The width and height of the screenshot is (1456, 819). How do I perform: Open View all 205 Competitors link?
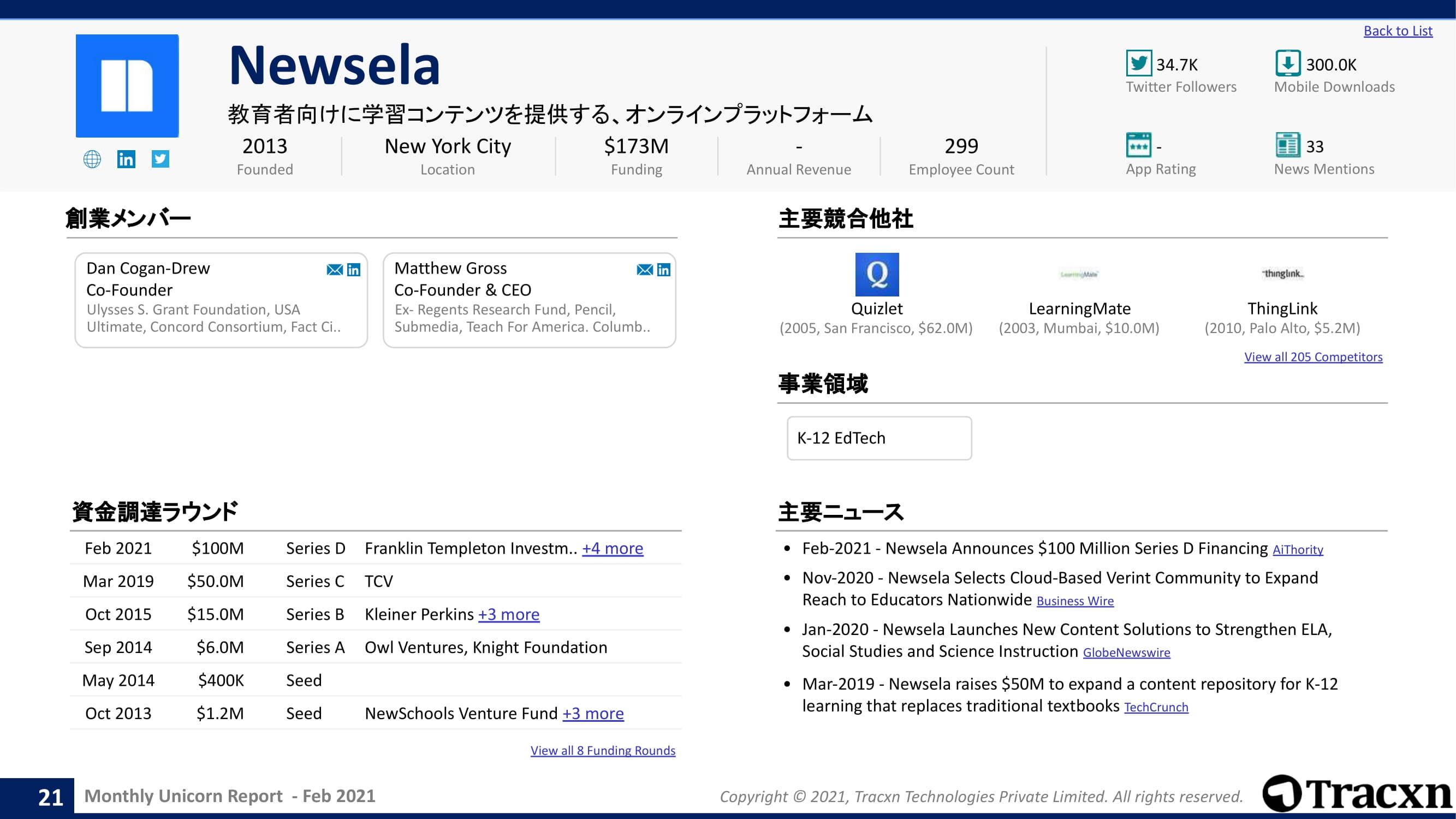point(1313,357)
